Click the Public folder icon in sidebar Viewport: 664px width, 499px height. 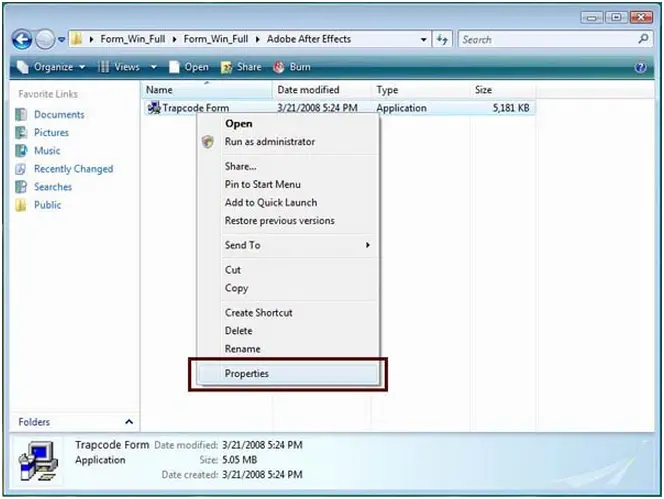21,205
